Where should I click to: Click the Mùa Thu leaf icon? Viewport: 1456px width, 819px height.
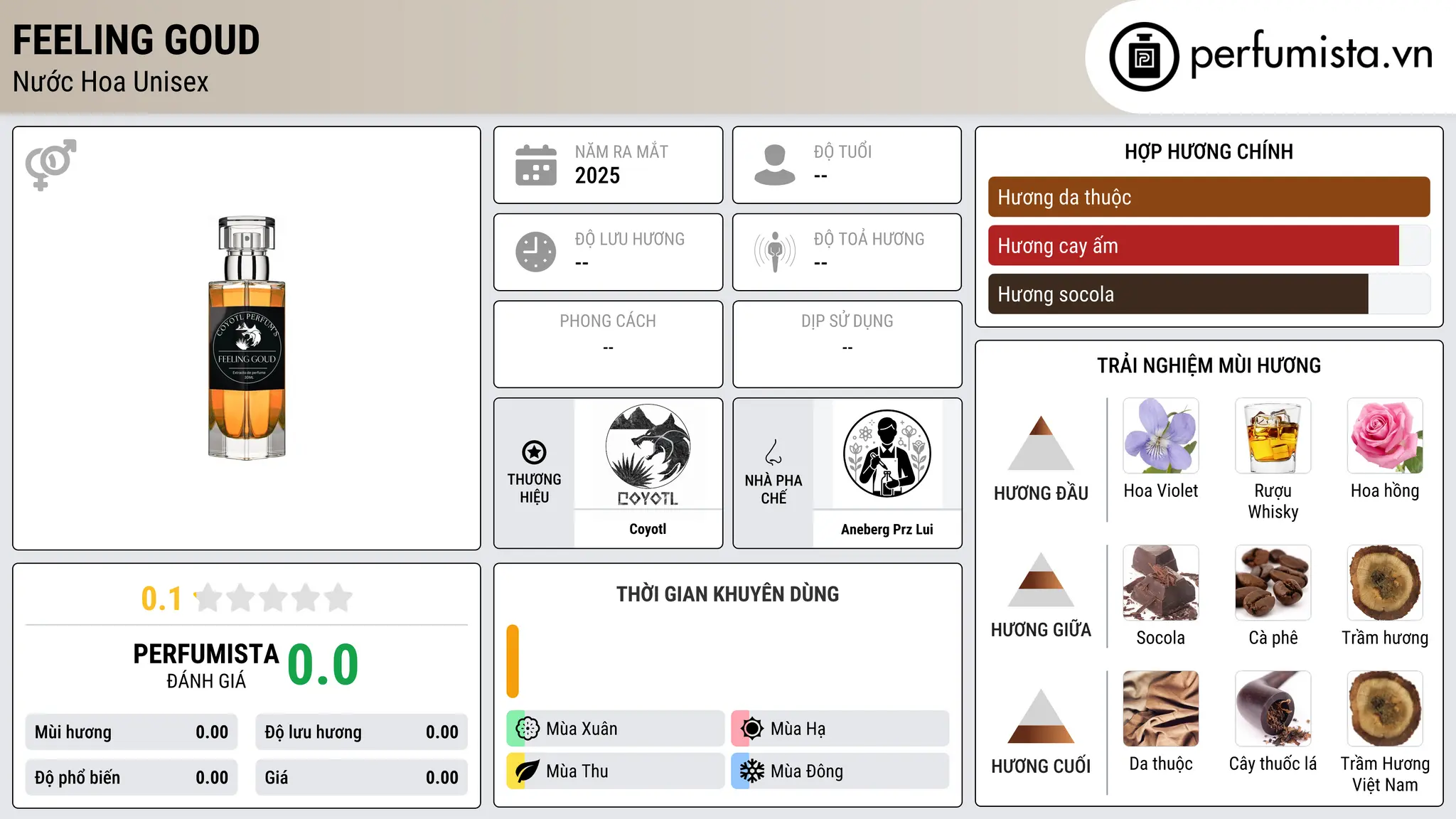pyautogui.click(x=528, y=771)
